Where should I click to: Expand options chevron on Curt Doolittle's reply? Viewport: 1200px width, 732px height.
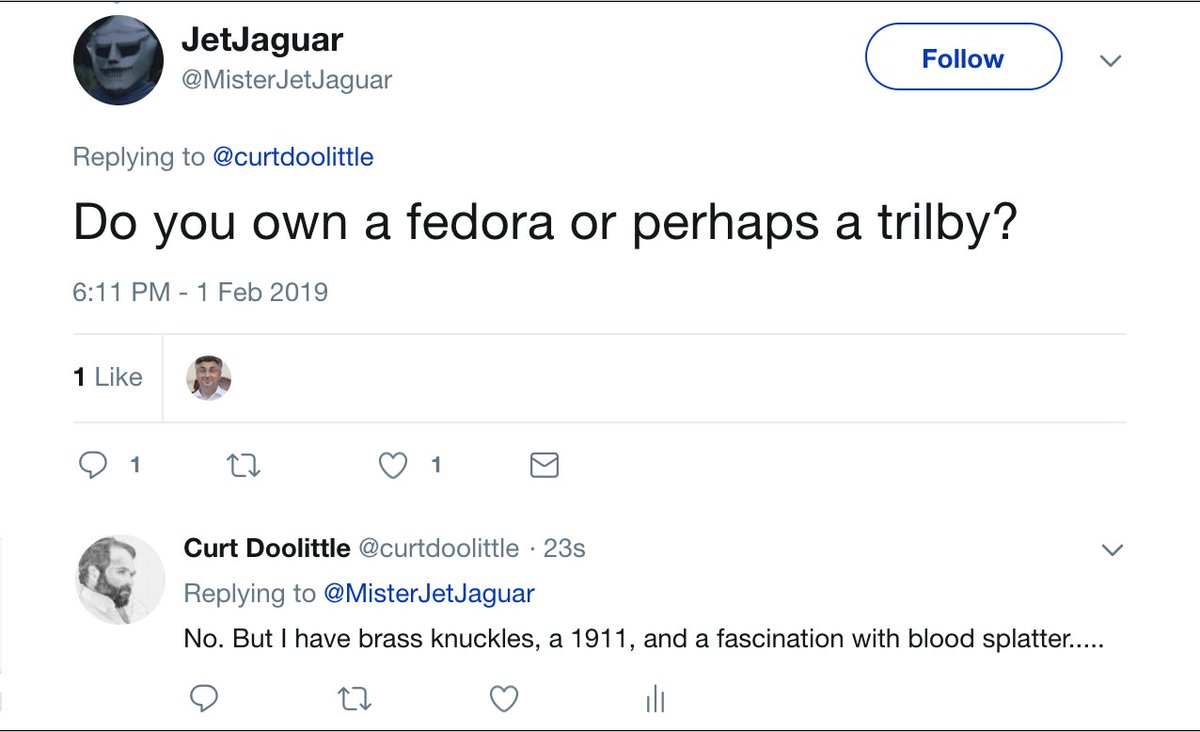click(1111, 550)
